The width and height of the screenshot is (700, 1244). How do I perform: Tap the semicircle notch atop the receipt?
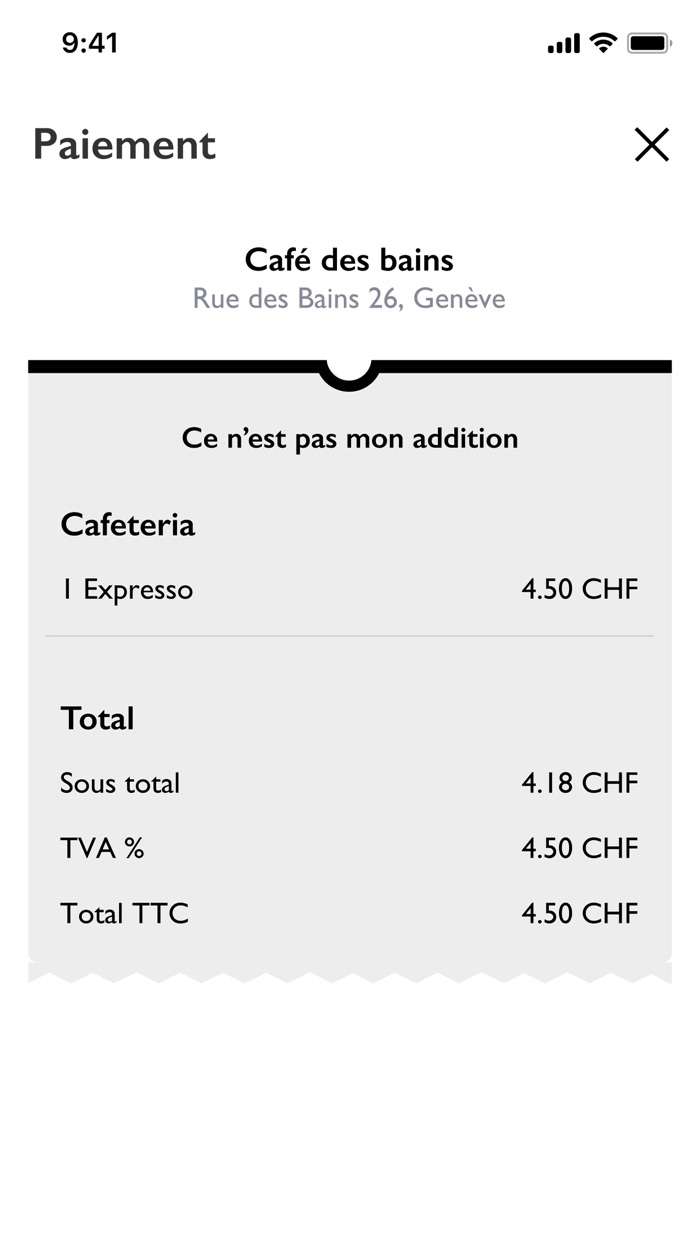click(349, 375)
